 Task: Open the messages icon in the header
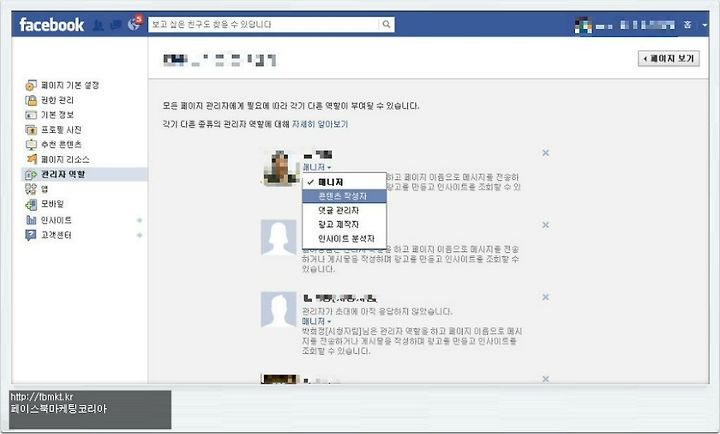115,25
